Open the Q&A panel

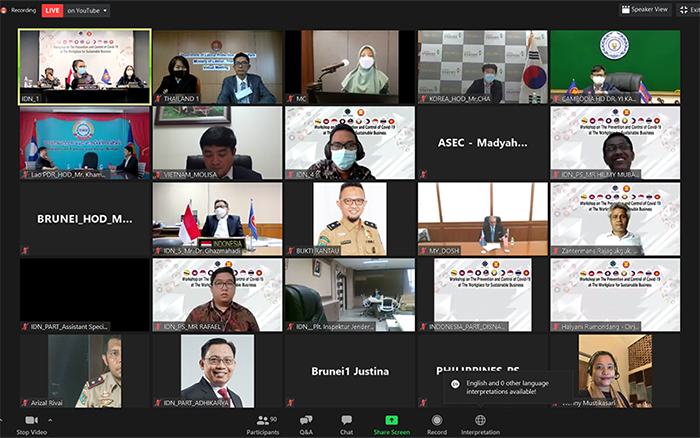pos(306,423)
